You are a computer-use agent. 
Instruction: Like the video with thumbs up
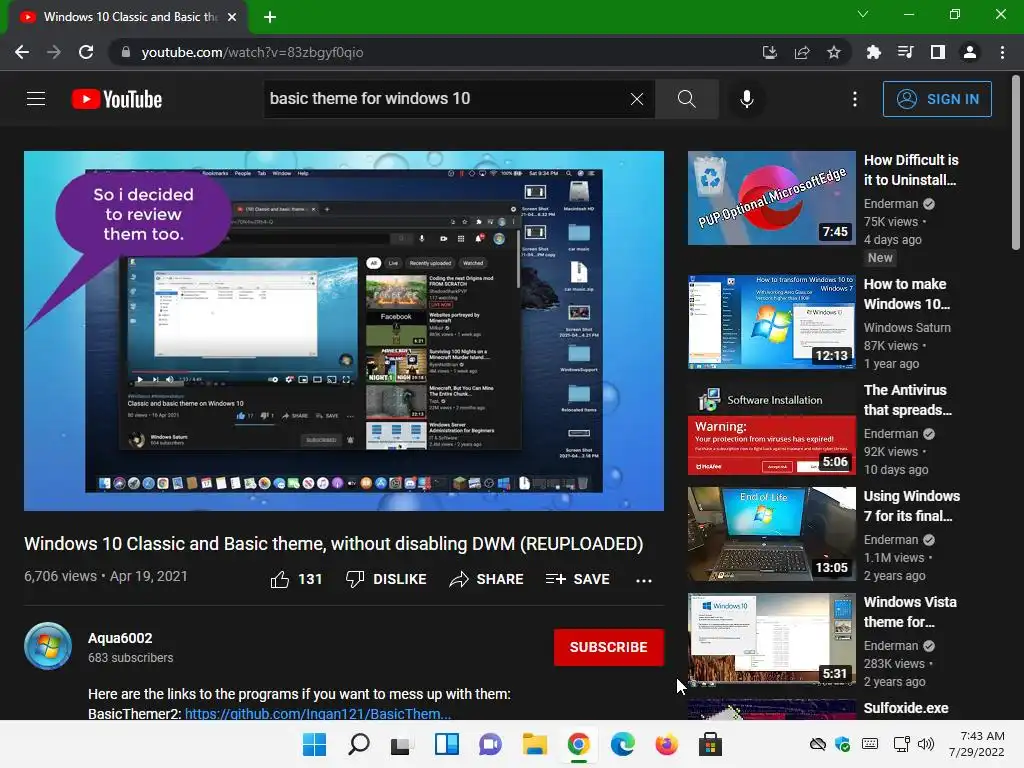[x=296, y=579]
